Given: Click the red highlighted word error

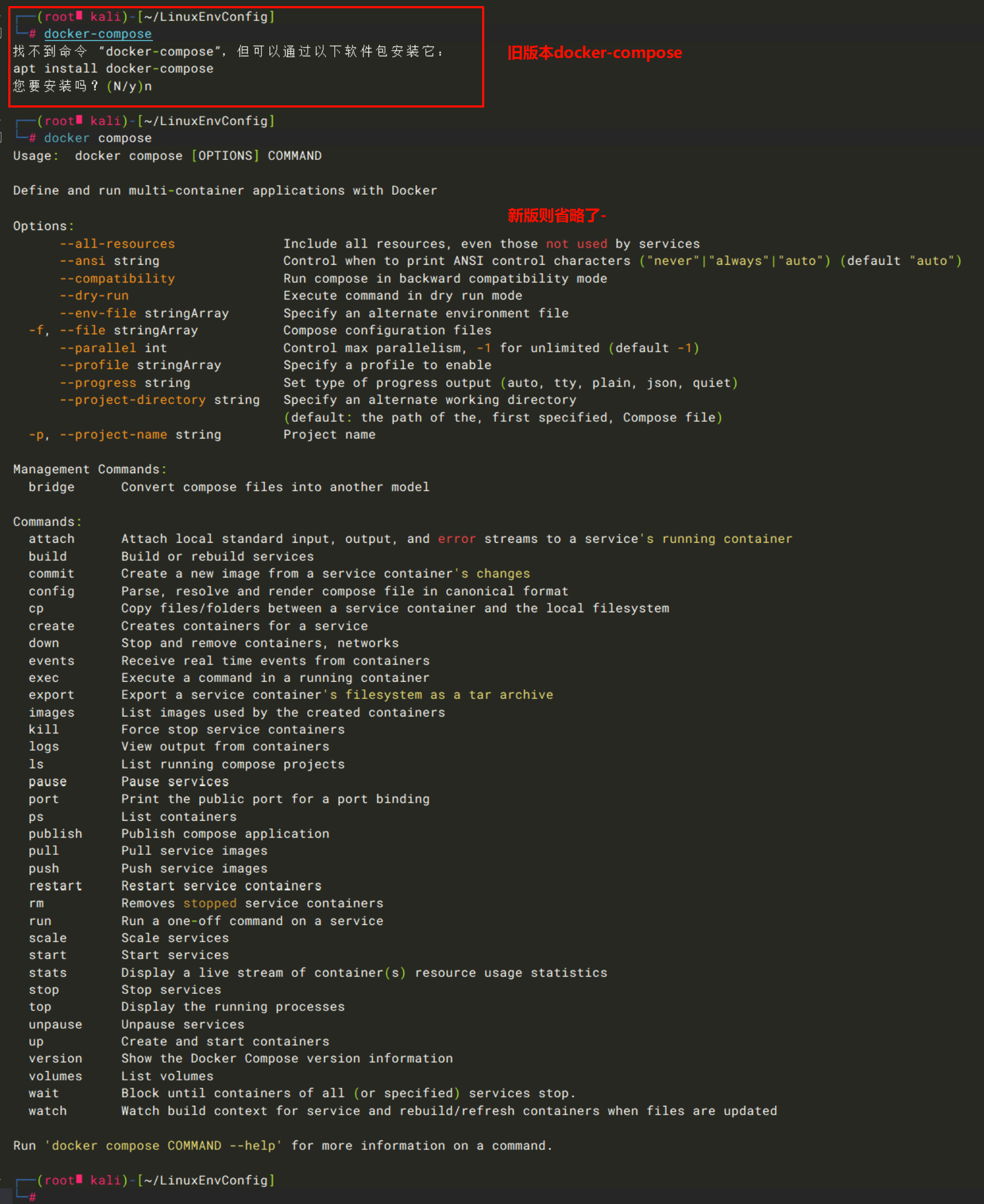Looking at the screenshot, I should click(x=456, y=538).
